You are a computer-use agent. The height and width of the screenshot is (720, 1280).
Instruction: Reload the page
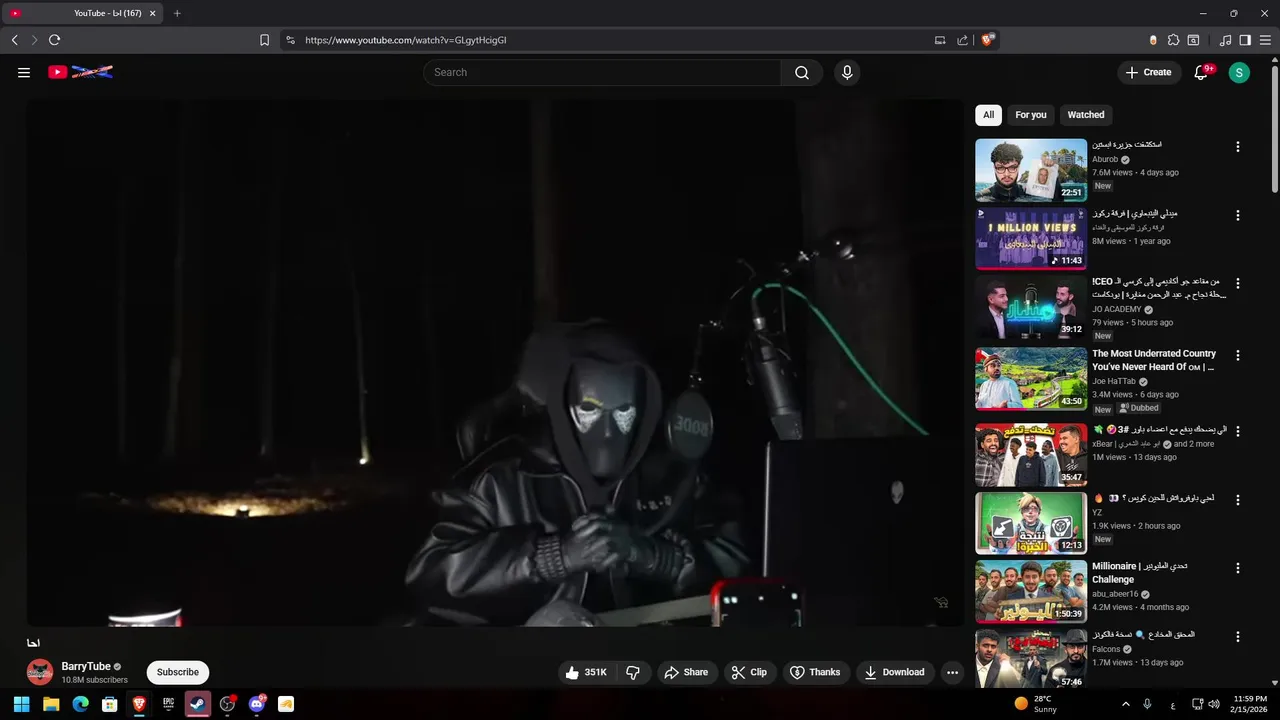coord(54,40)
